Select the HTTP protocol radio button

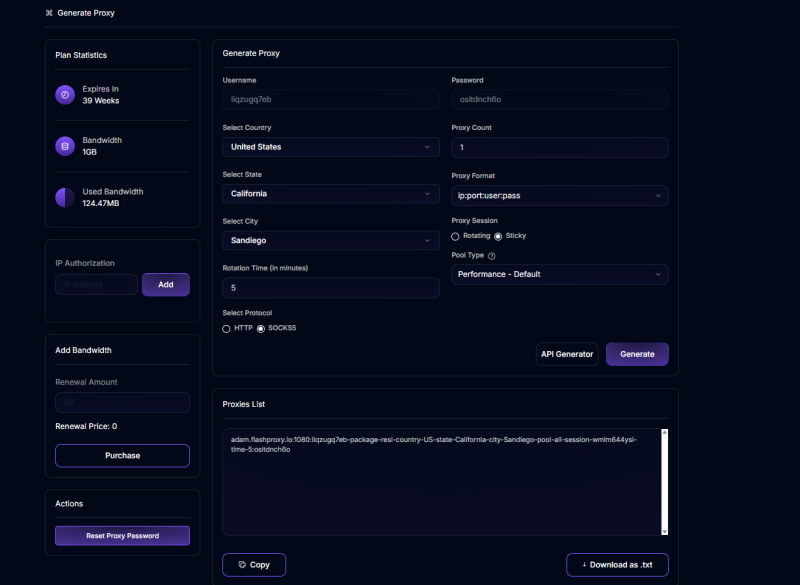pos(226,329)
